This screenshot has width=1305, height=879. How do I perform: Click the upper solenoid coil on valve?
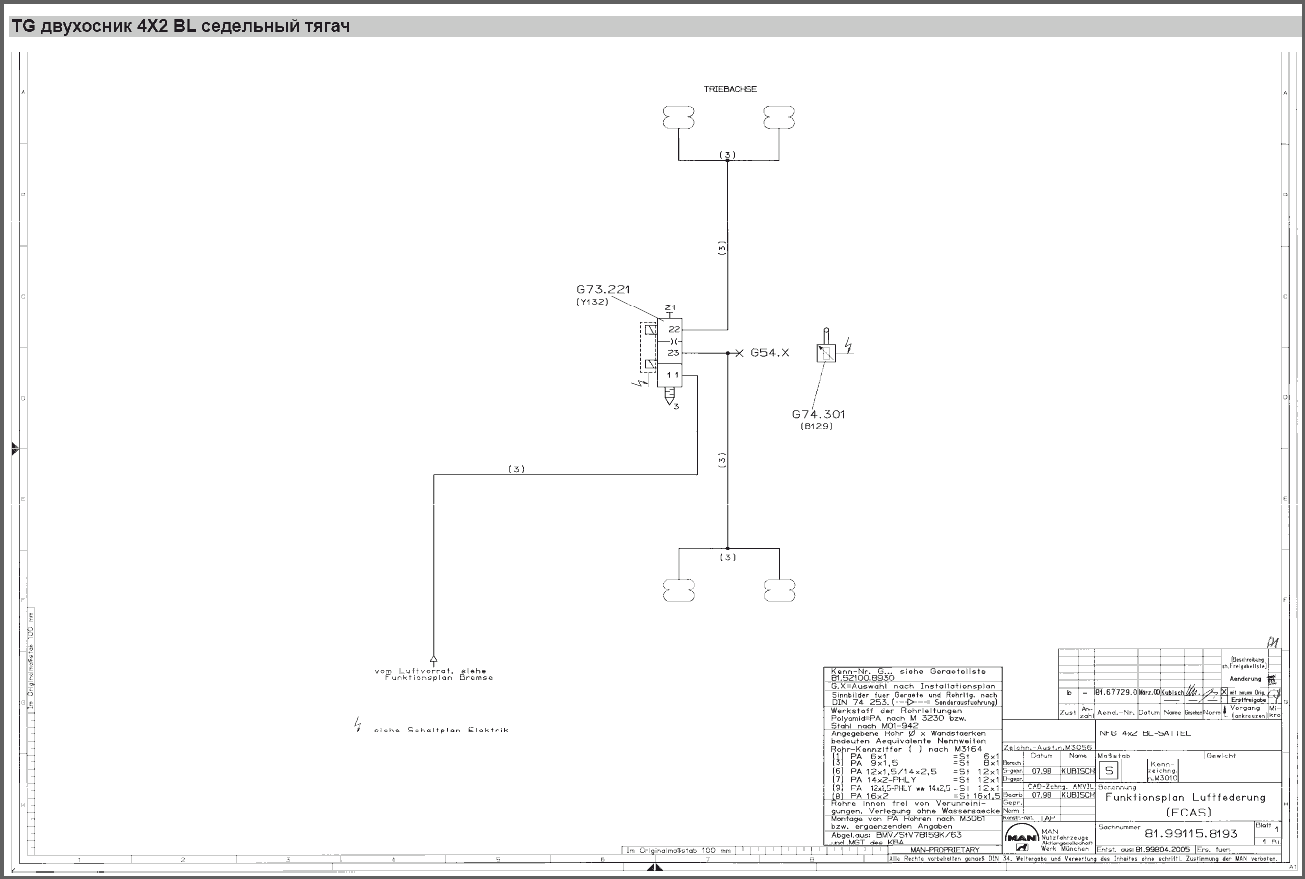tap(651, 331)
